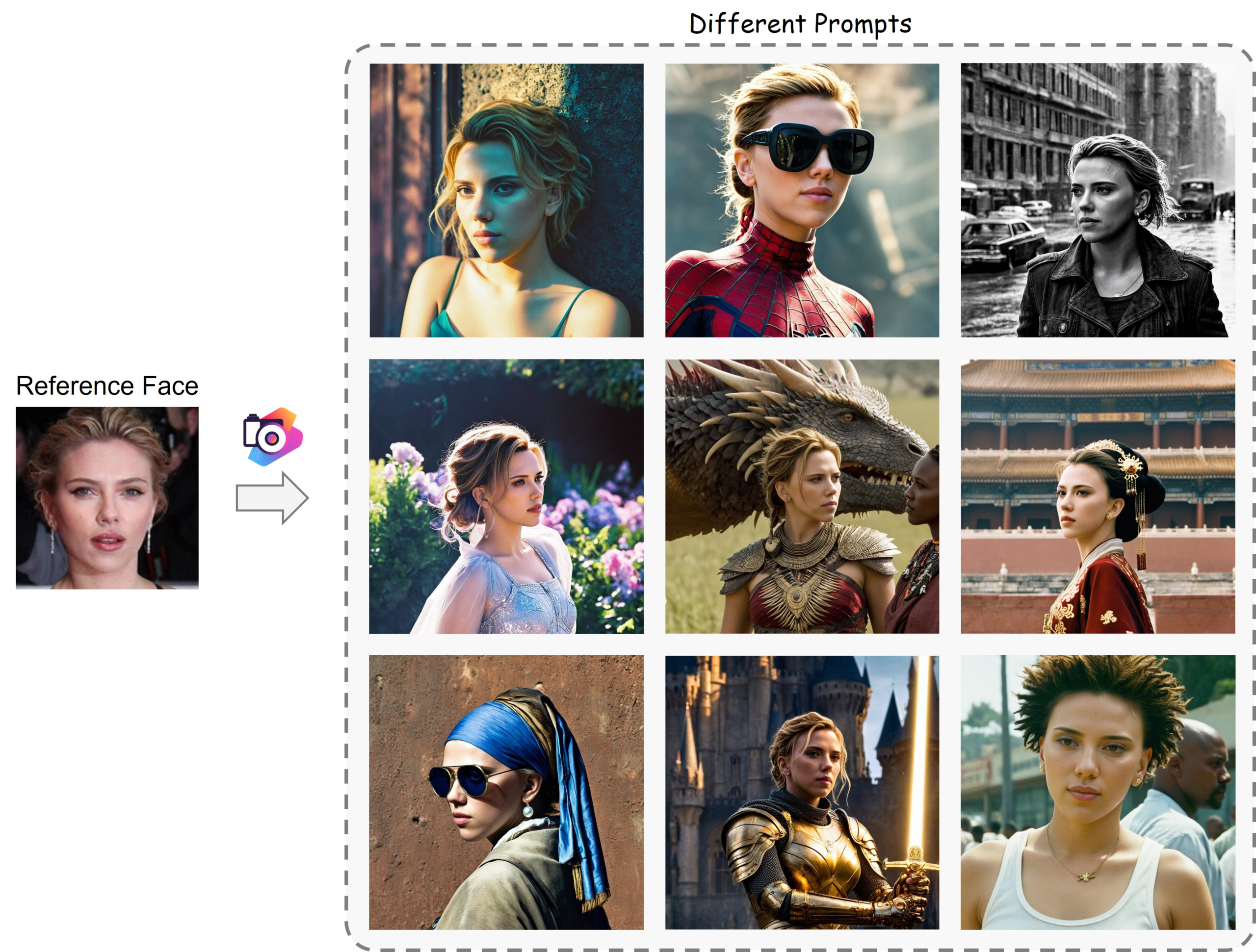Open the Chinese palace costume image
The image size is (1256, 952).
tap(1098, 496)
